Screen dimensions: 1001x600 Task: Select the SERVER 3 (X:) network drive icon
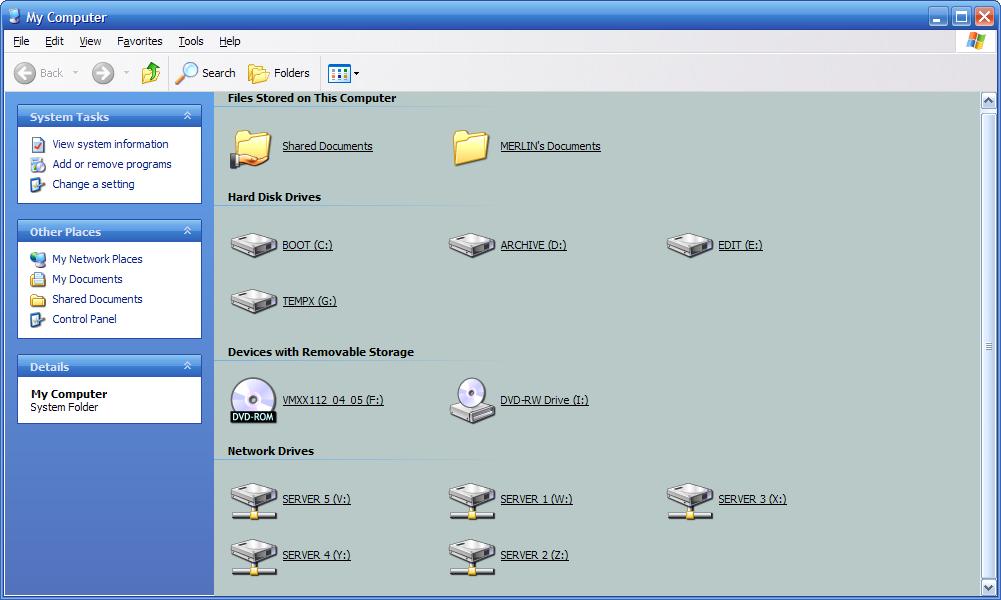pos(689,500)
